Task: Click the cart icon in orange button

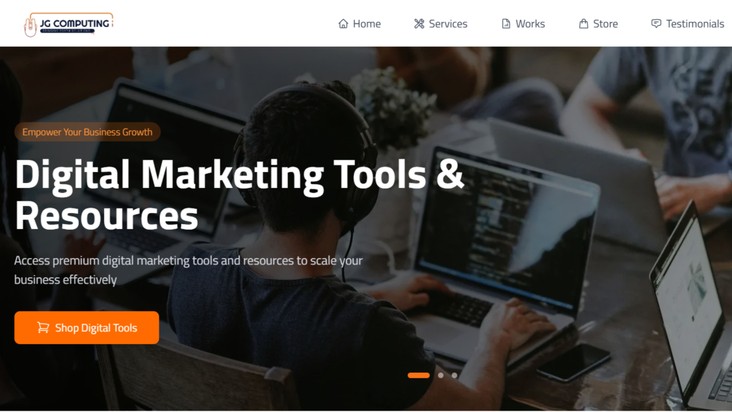Action: [43, 328]
